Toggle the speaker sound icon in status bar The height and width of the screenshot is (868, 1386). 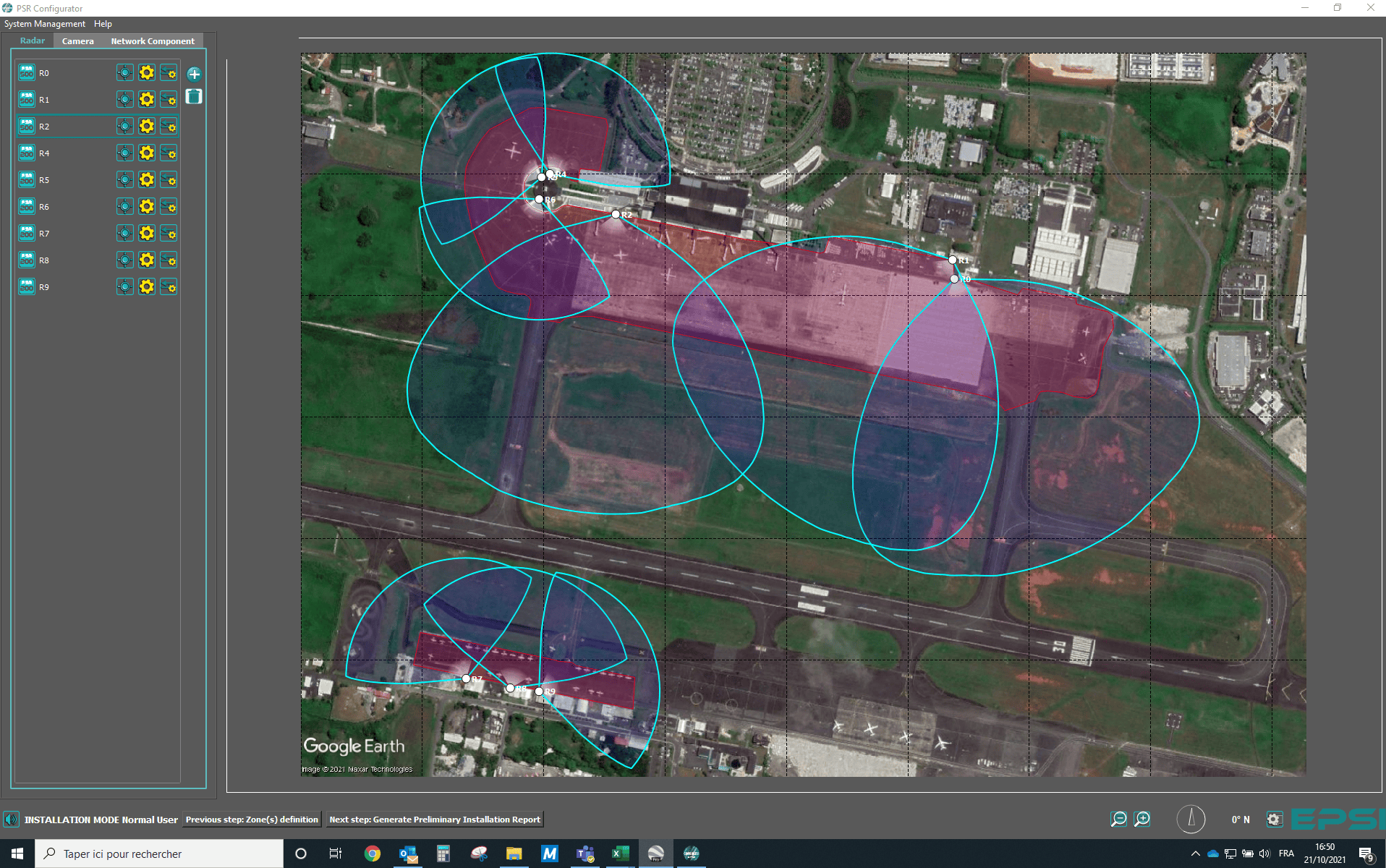click(11, 820)
